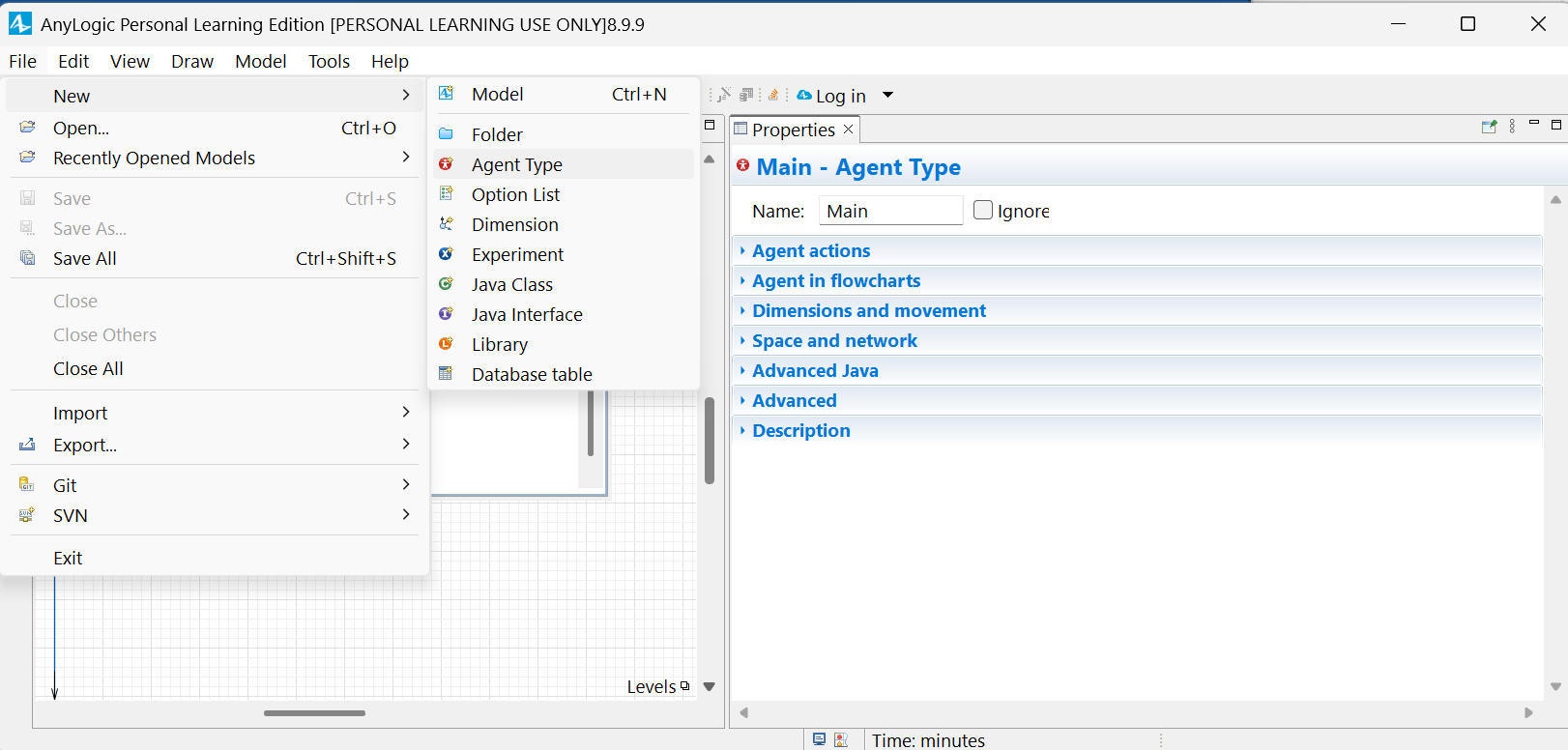Click the Folder icon in New submenu
Screen dimensions: 1568x750
(x=446, y=134)
